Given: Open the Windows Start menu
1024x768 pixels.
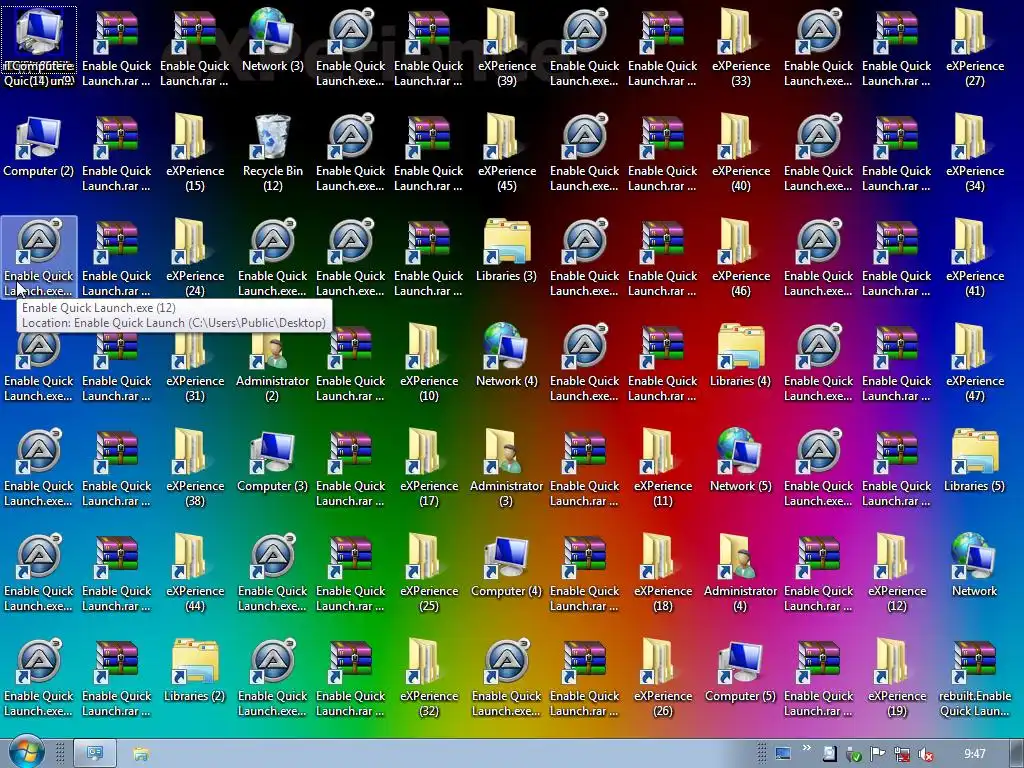Looking at the screenshot, I should tap(26, 752).
